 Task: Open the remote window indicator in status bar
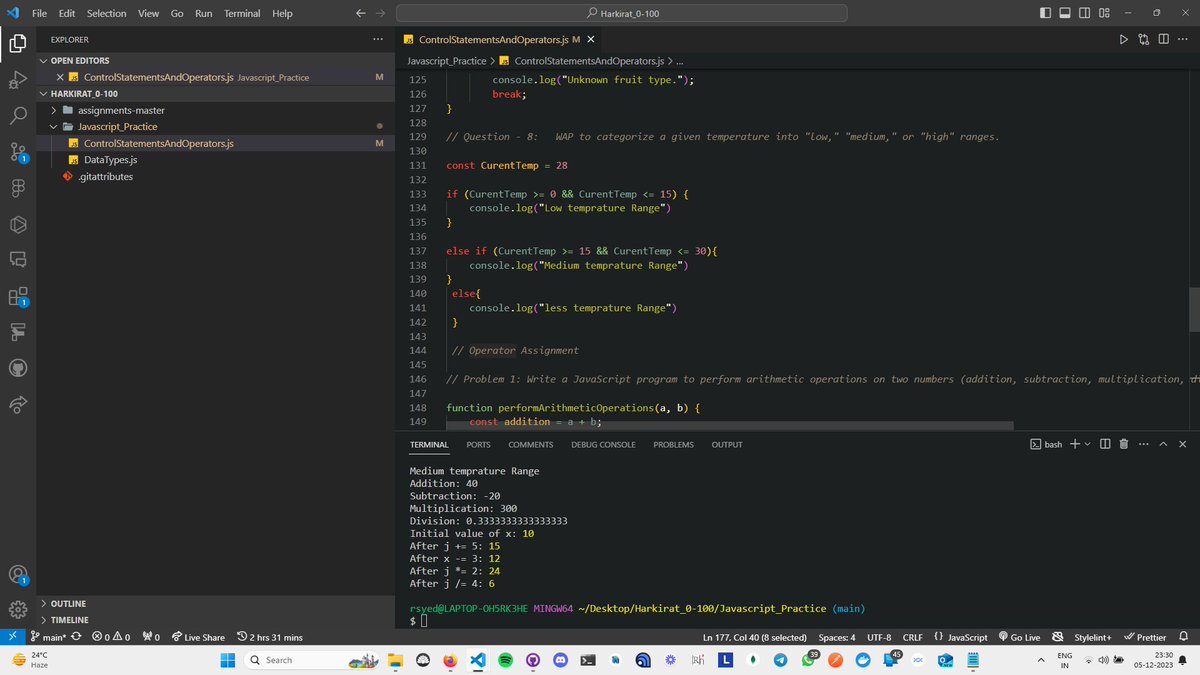tap(11, 637)
